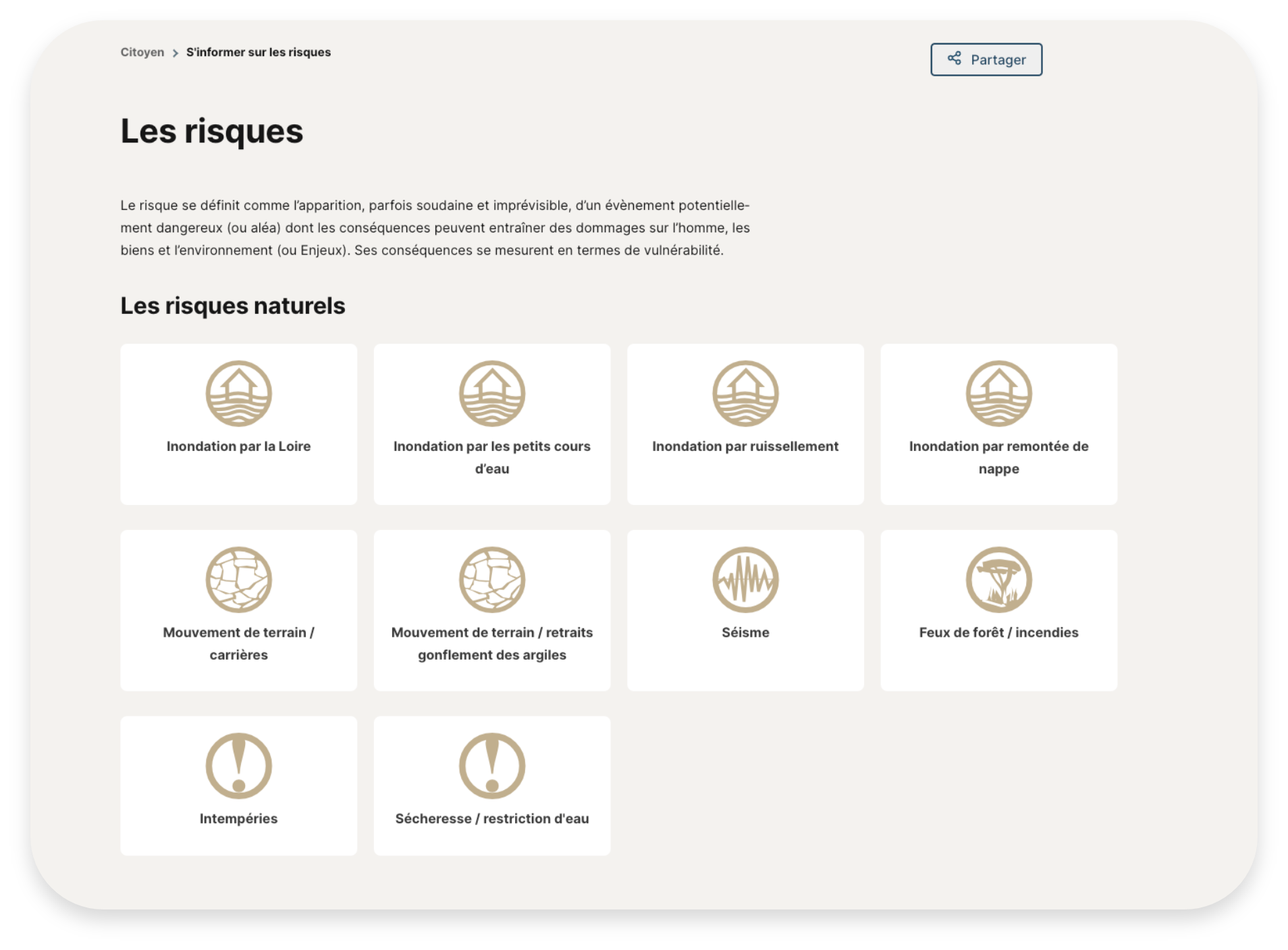Click the flood icon above Inondation par ruissellement
The width and height of the screenshot is (1288, 950).
[x=745, y=394]
